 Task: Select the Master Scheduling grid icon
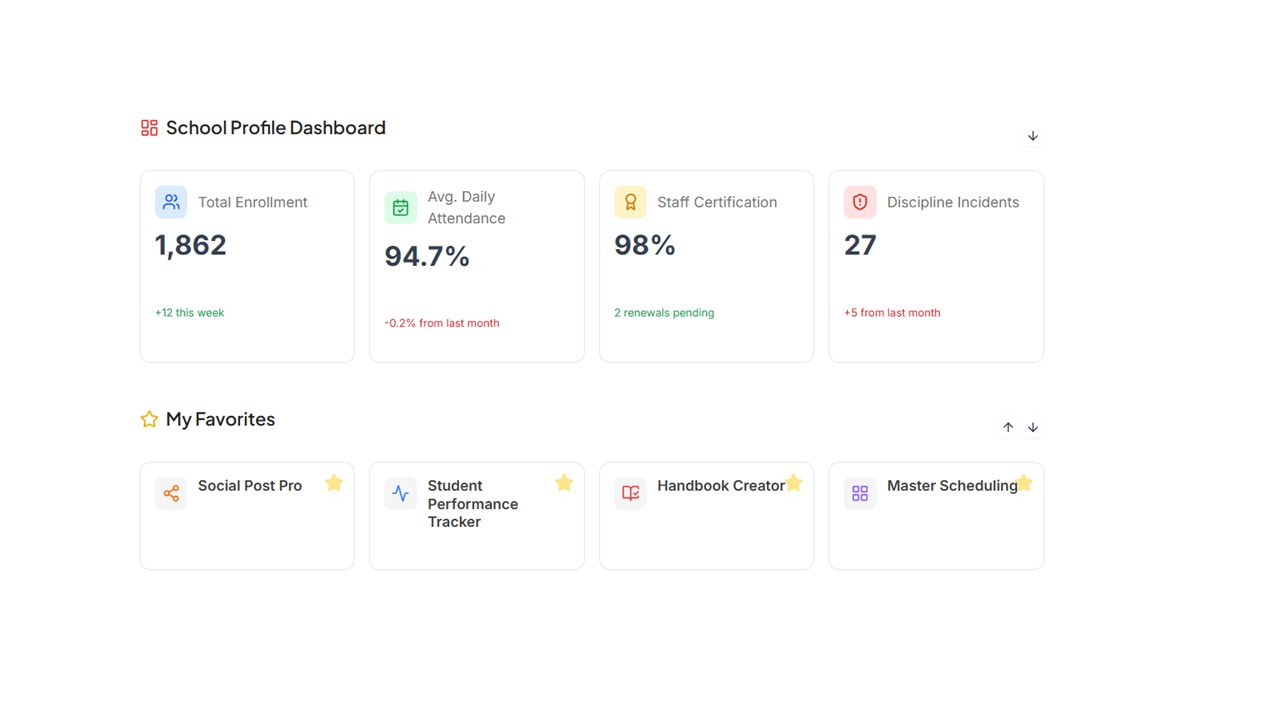click(x=859, y=493)
